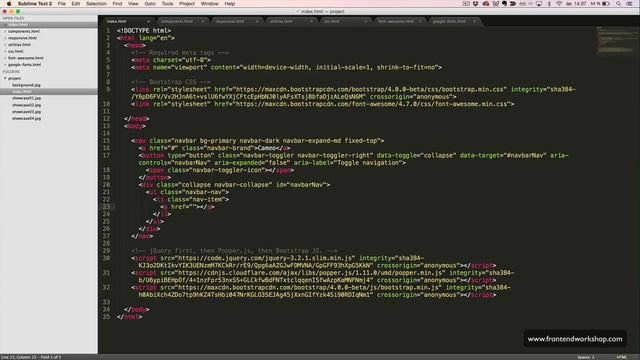Open the Project menu
Screen dimensions: 640x360
pyautogui.click(x=187, y=4)
